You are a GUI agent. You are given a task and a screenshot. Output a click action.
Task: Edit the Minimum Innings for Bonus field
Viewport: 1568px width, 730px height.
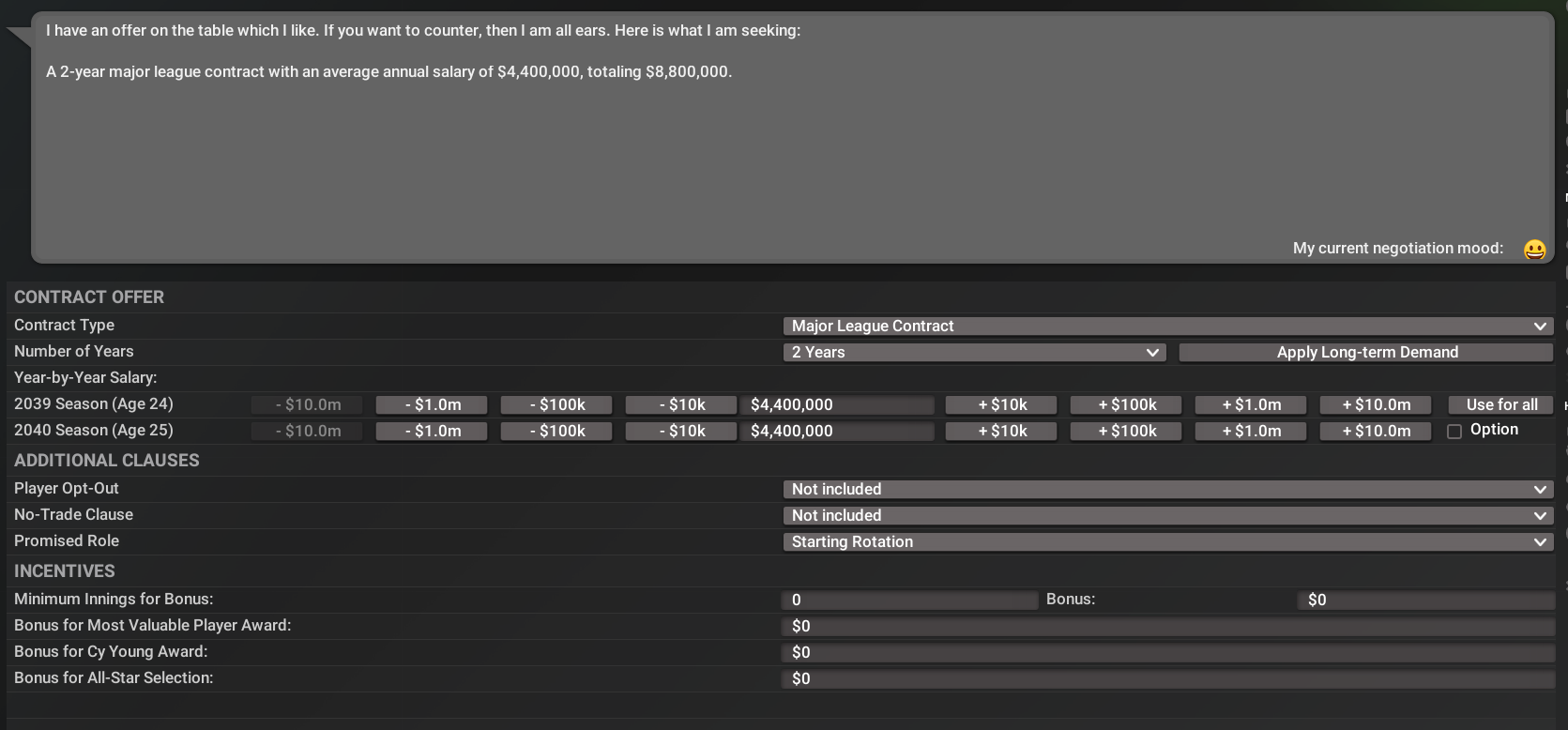tap(909, 600)
